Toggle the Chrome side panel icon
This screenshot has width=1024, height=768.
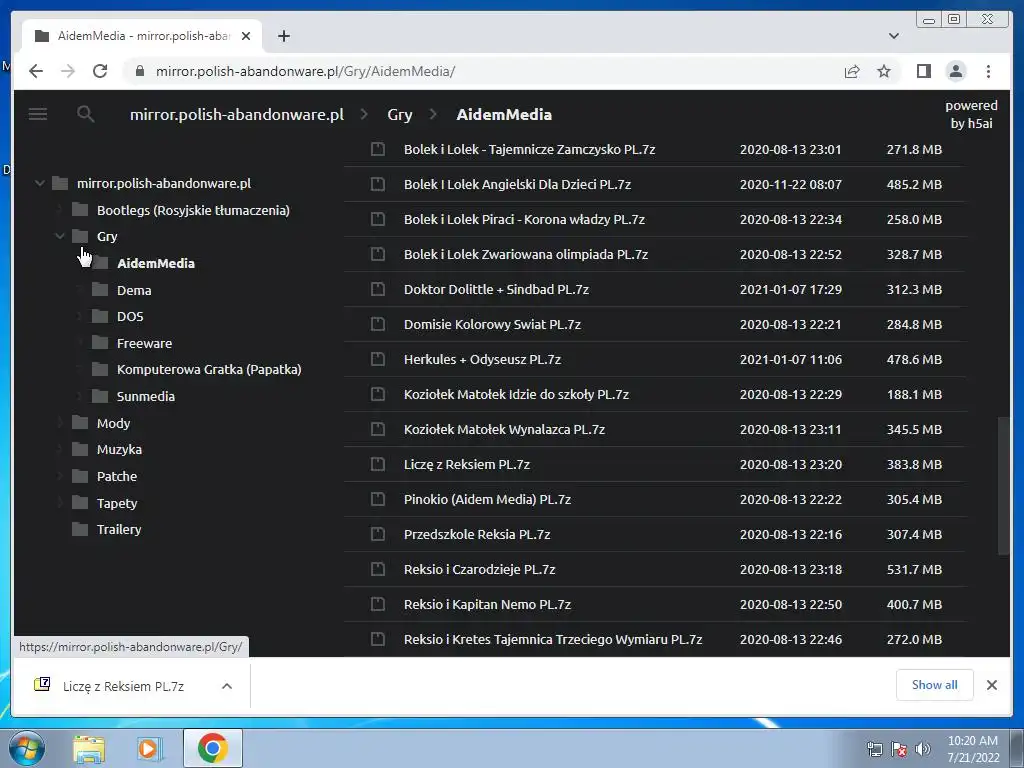pos(923,71)
